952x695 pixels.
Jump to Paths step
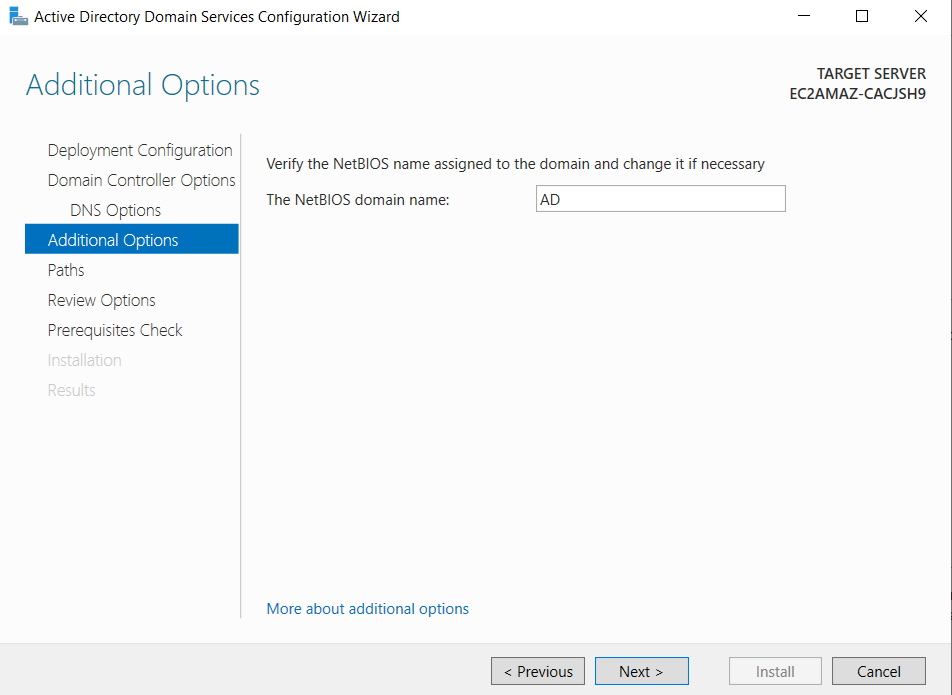[66, 270]
